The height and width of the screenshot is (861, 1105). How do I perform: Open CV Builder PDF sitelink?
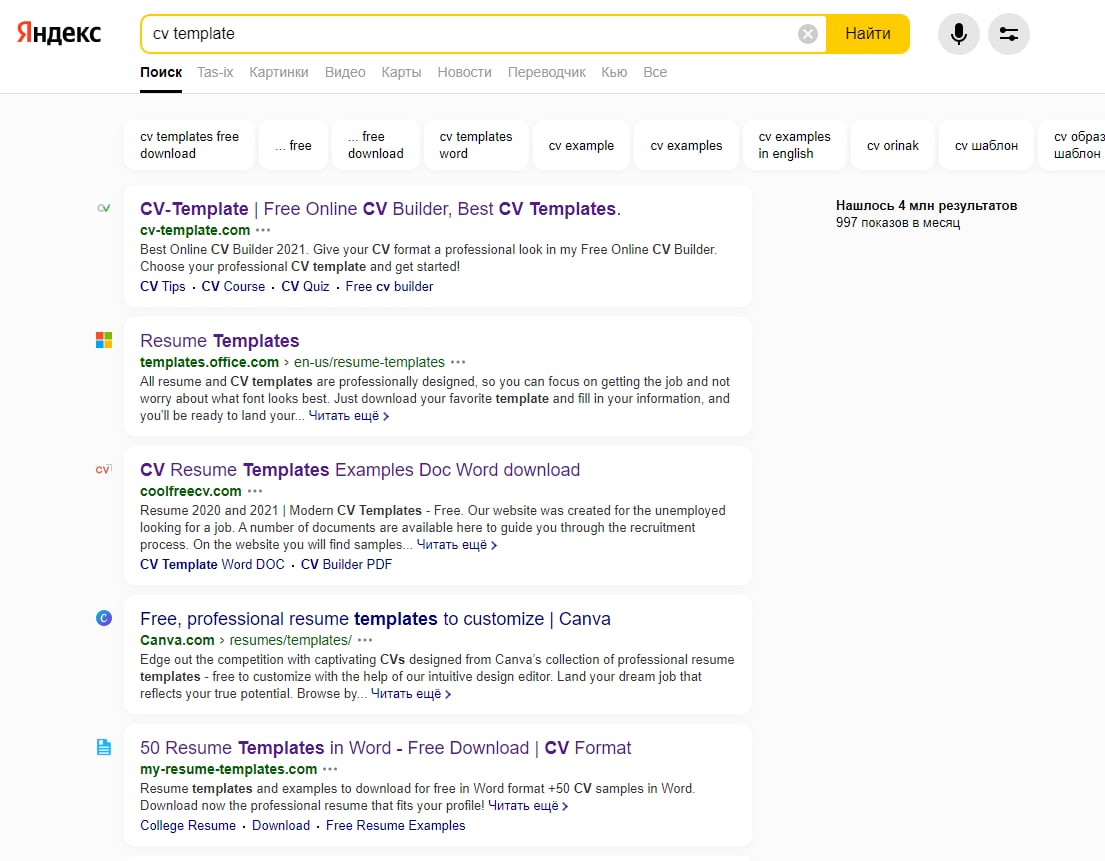pos(346,564)
